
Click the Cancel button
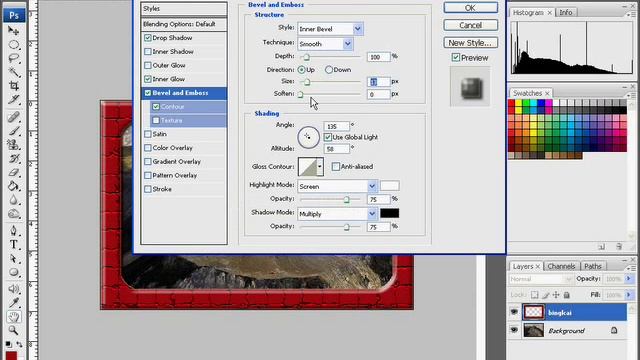coord(470,25)
